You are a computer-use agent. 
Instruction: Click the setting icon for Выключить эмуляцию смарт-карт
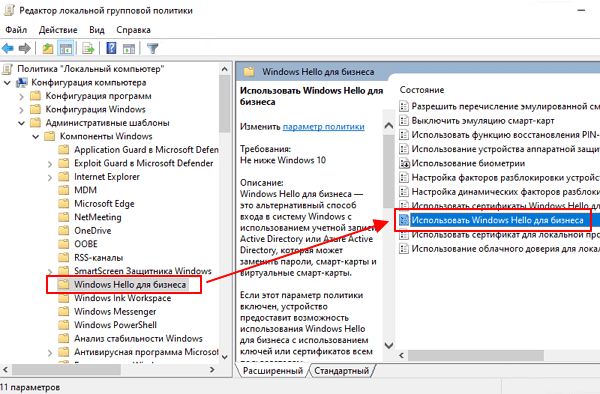point(404,121)
